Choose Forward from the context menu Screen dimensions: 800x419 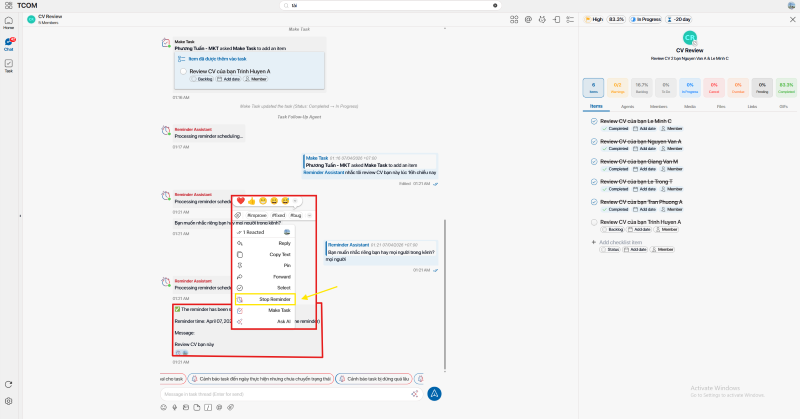click(264, 277)
